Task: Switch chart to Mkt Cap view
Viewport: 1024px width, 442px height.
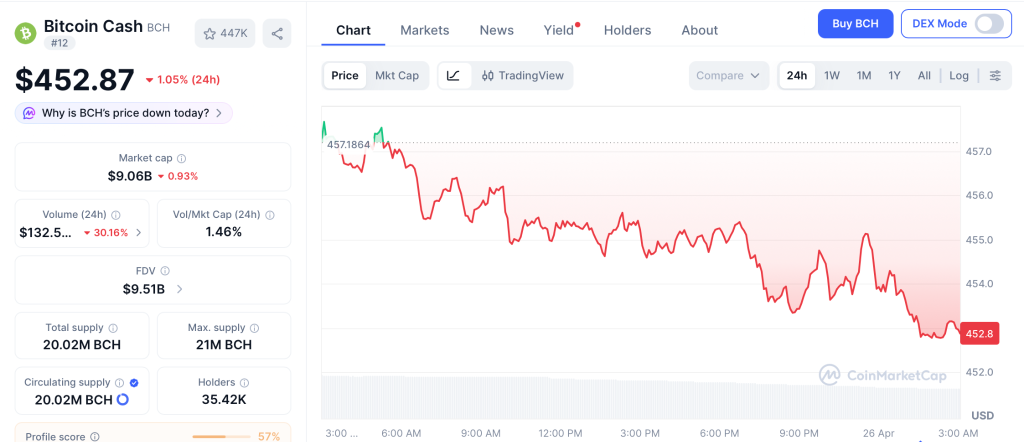Action: pyautogui.click(x=397, y=76)
